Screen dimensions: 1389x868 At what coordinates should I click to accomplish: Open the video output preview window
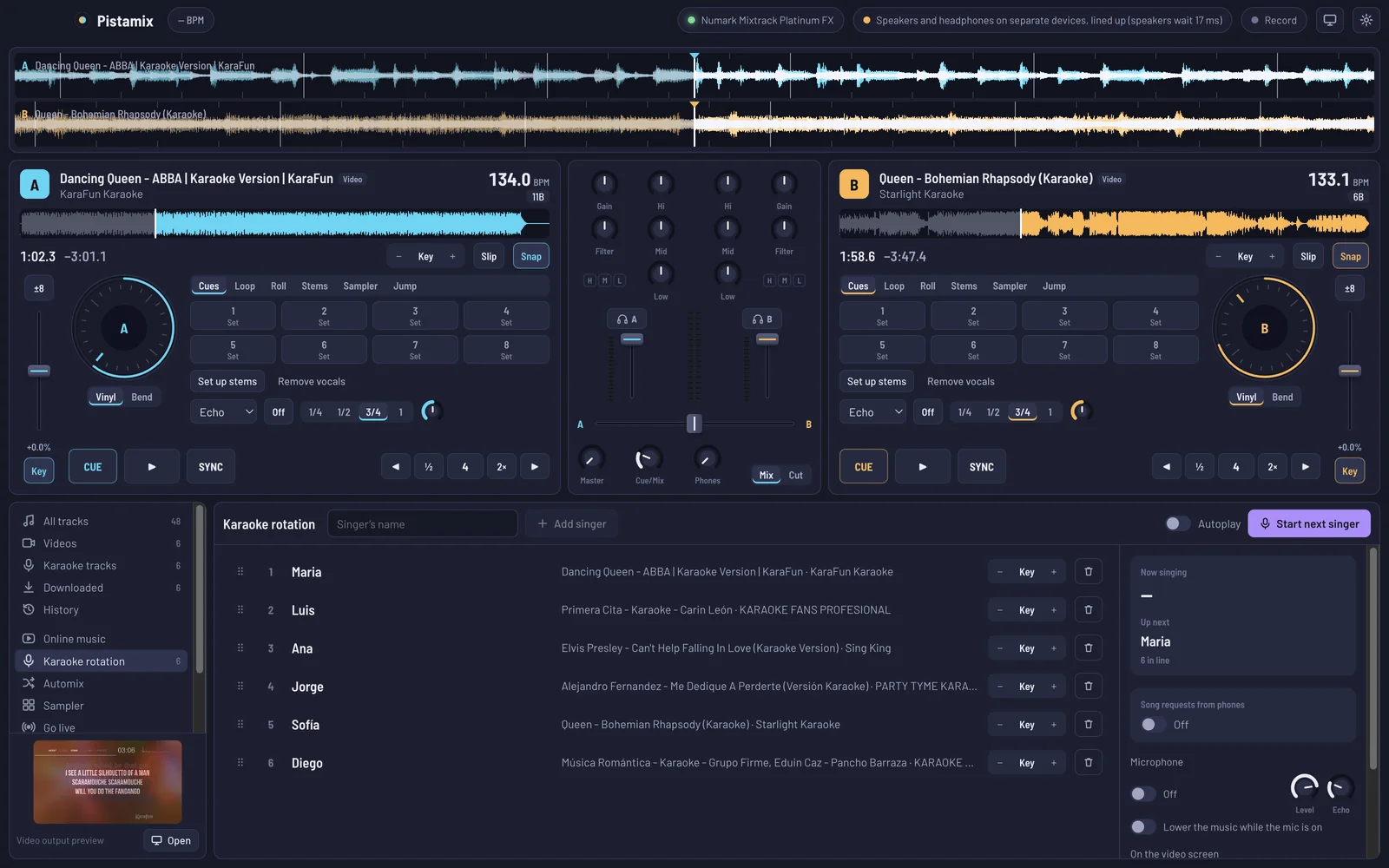pyautogui.click(x=171, y=840)
